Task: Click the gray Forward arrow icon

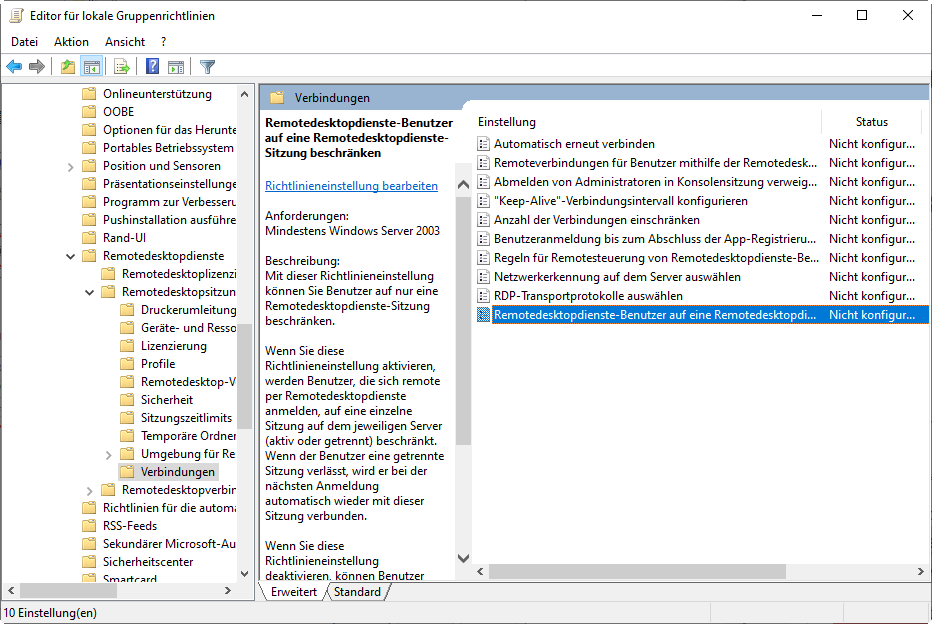Action: (x=37, y=67)
